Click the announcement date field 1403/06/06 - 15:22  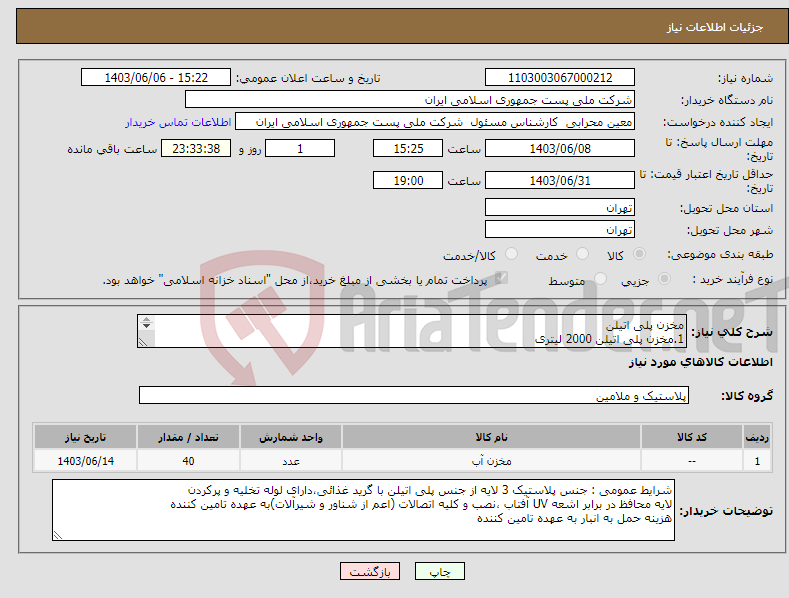155,78
